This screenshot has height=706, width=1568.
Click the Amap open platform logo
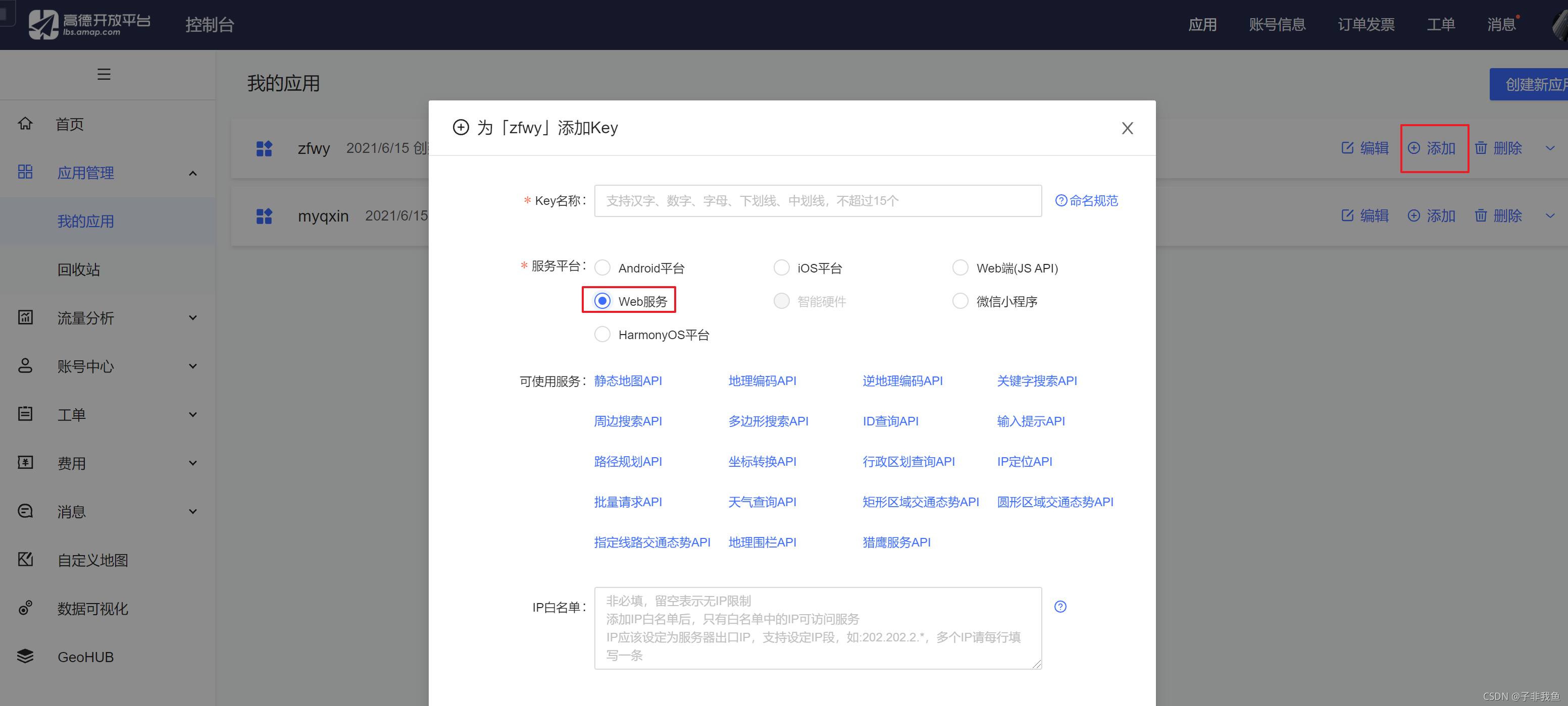(x=89, y=24)
